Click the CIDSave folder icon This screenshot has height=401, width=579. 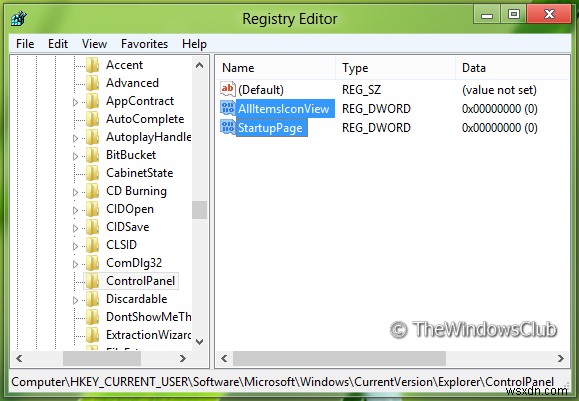tap(92, 227)
